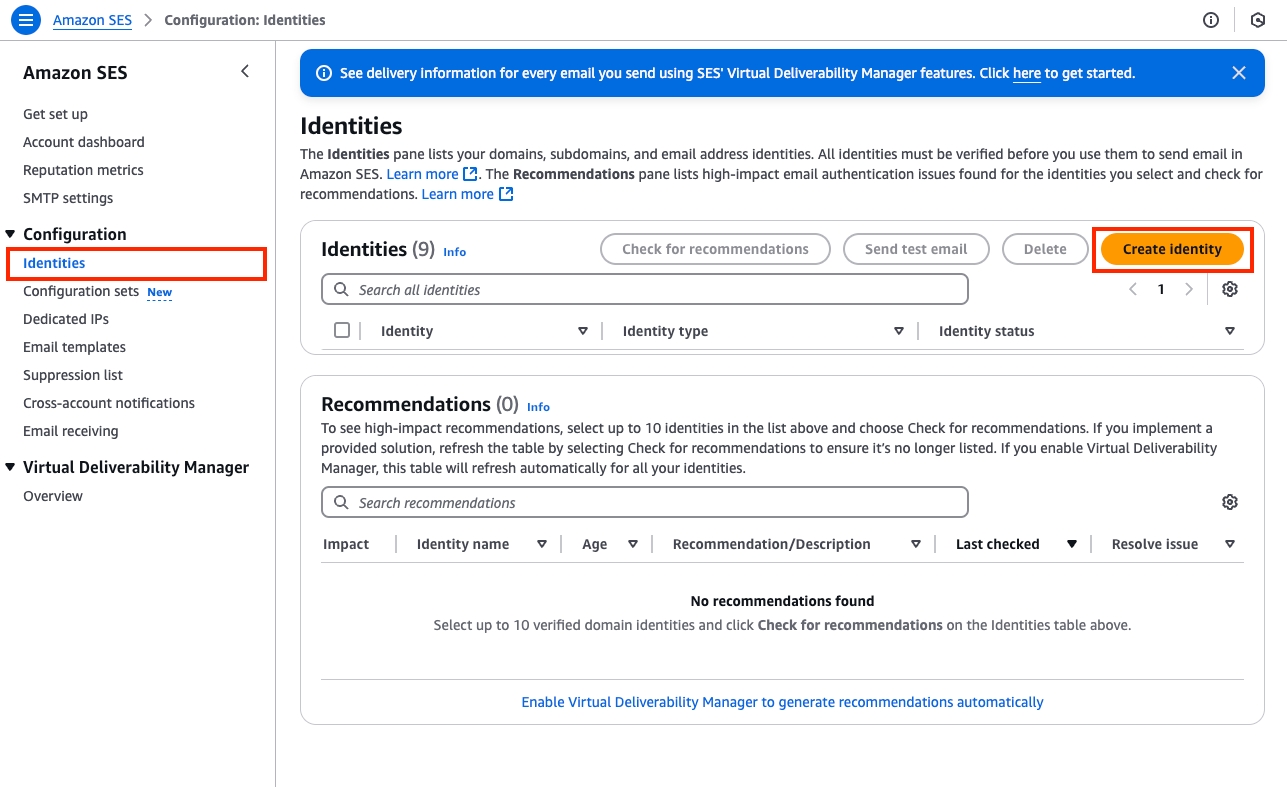The height and width of the screenshot is (787, 1287).
Task: Collapse the Configuration section in sidebar
Action: click(11, 234)
